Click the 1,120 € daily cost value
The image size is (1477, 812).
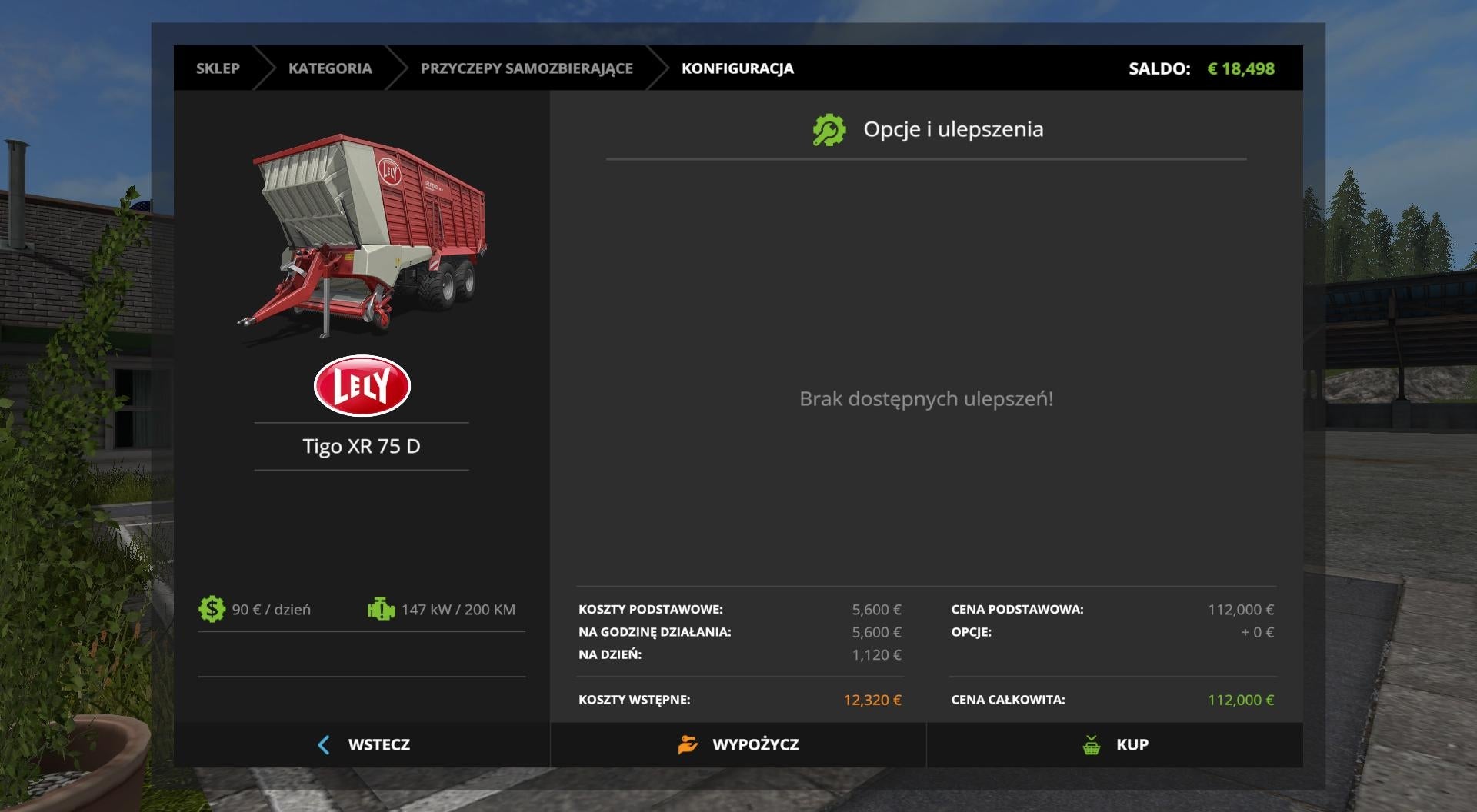(x=877, y=654)
